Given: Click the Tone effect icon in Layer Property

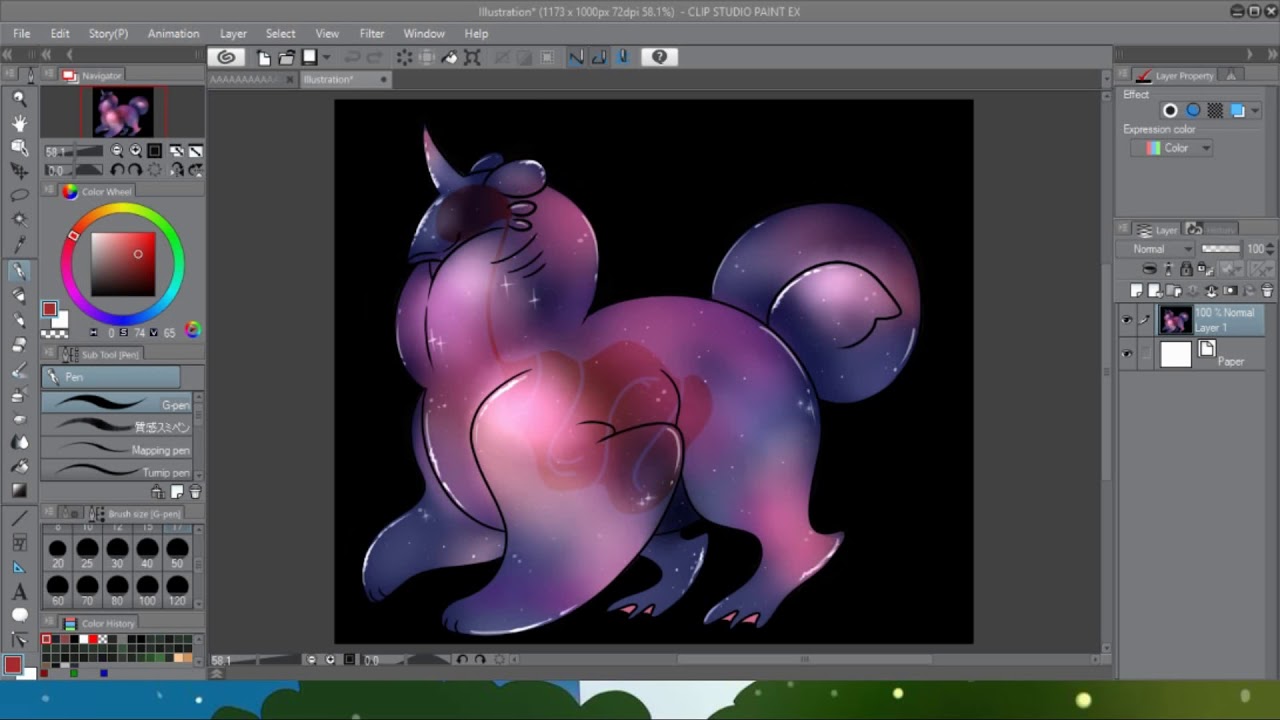Looking at the screenshot, I should coord(1215,110).
